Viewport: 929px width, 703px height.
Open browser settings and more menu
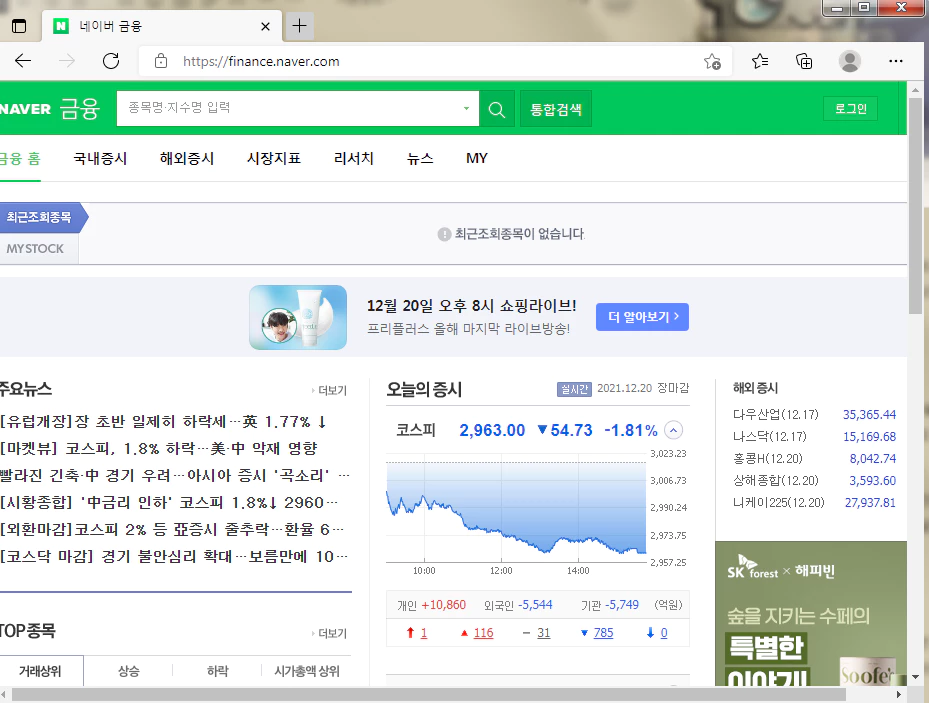tap(896, 61)
